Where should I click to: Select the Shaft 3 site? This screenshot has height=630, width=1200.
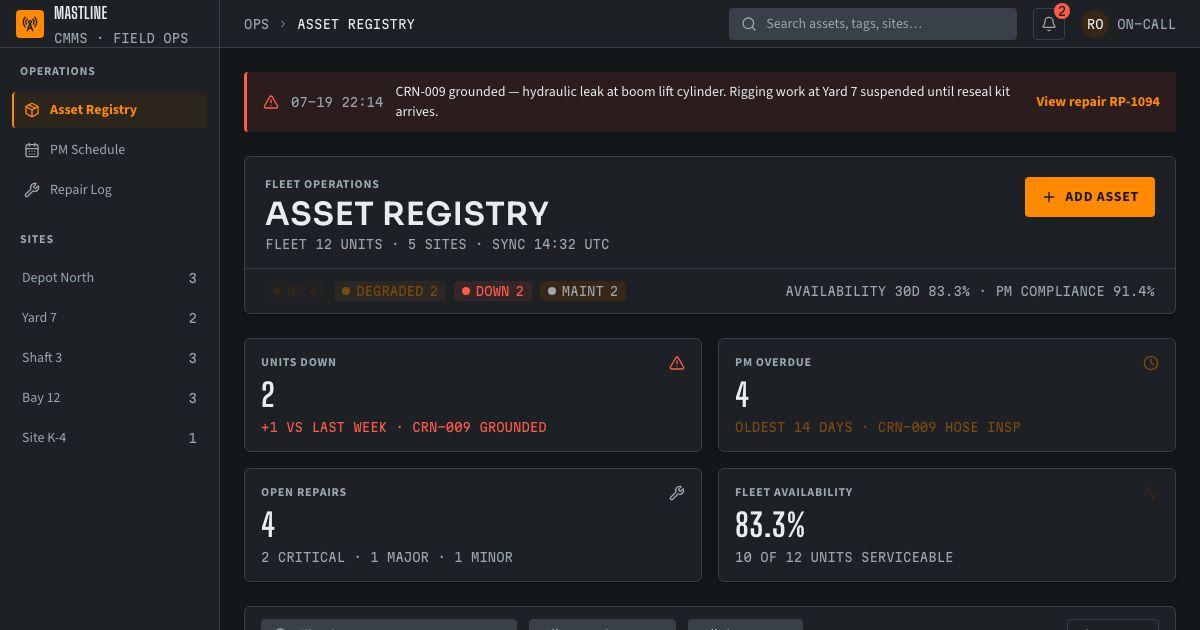pyautogui.click(x=109, y=358)
